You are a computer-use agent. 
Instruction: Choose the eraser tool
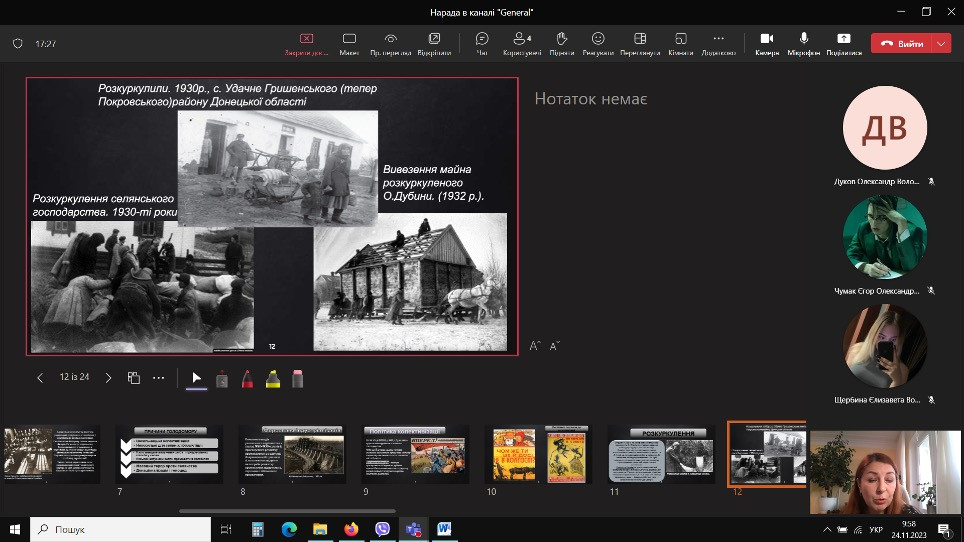[297, 379]
